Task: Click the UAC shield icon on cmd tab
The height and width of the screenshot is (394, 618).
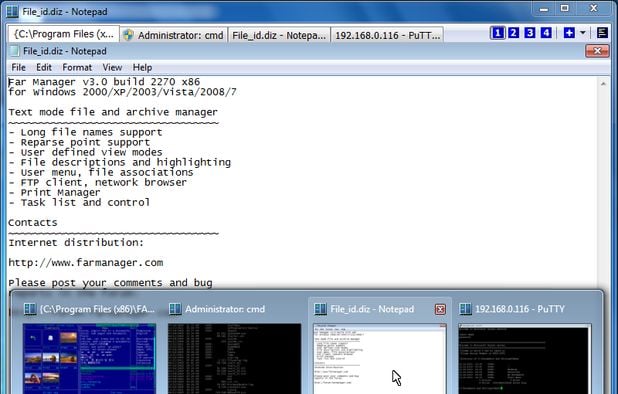Action: 128,35
